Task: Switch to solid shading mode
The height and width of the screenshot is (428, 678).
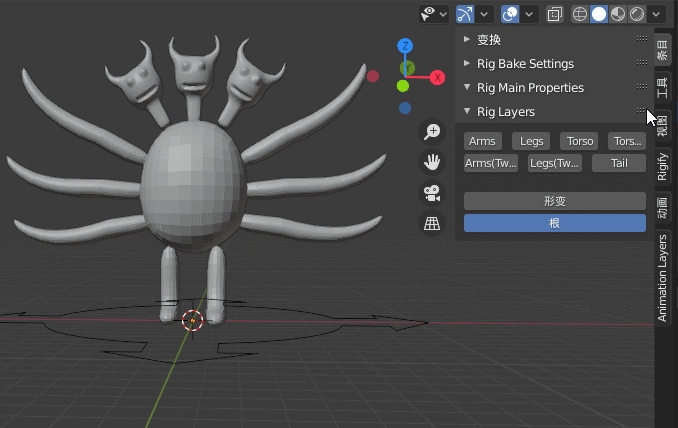Action: pyautogui.click(x=599, y=14)
